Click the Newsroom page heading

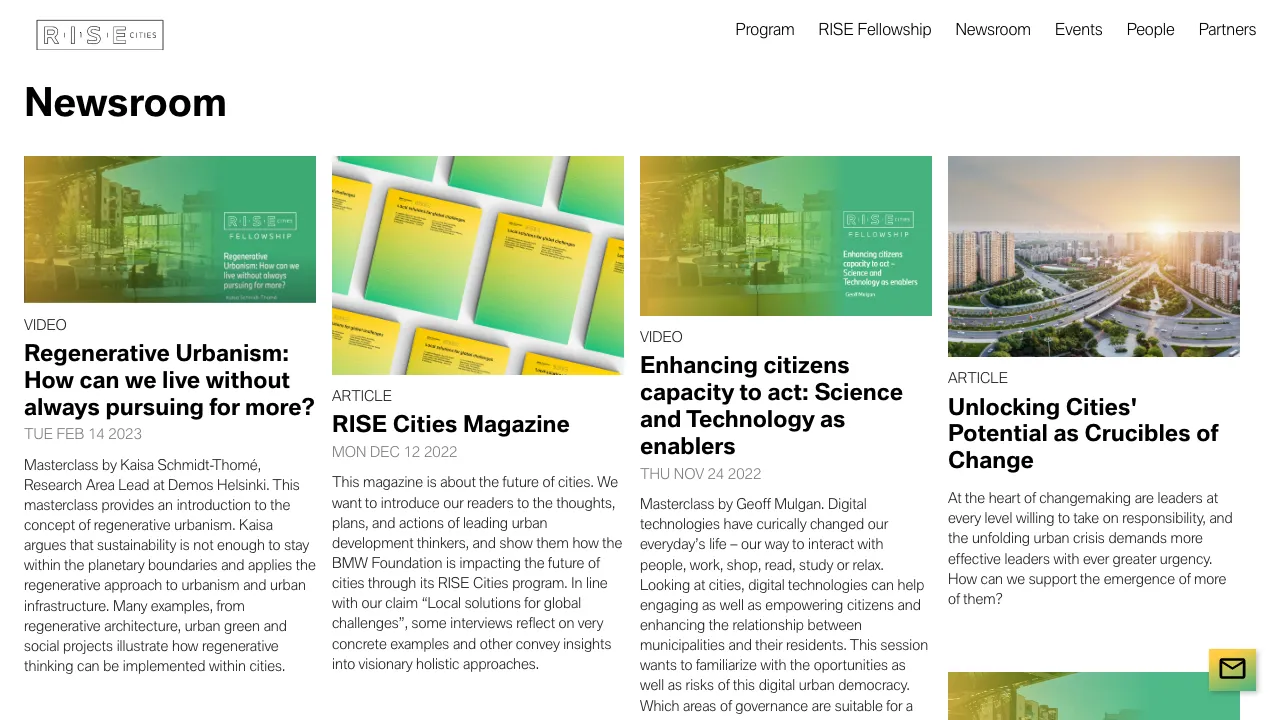pos(125,103)
